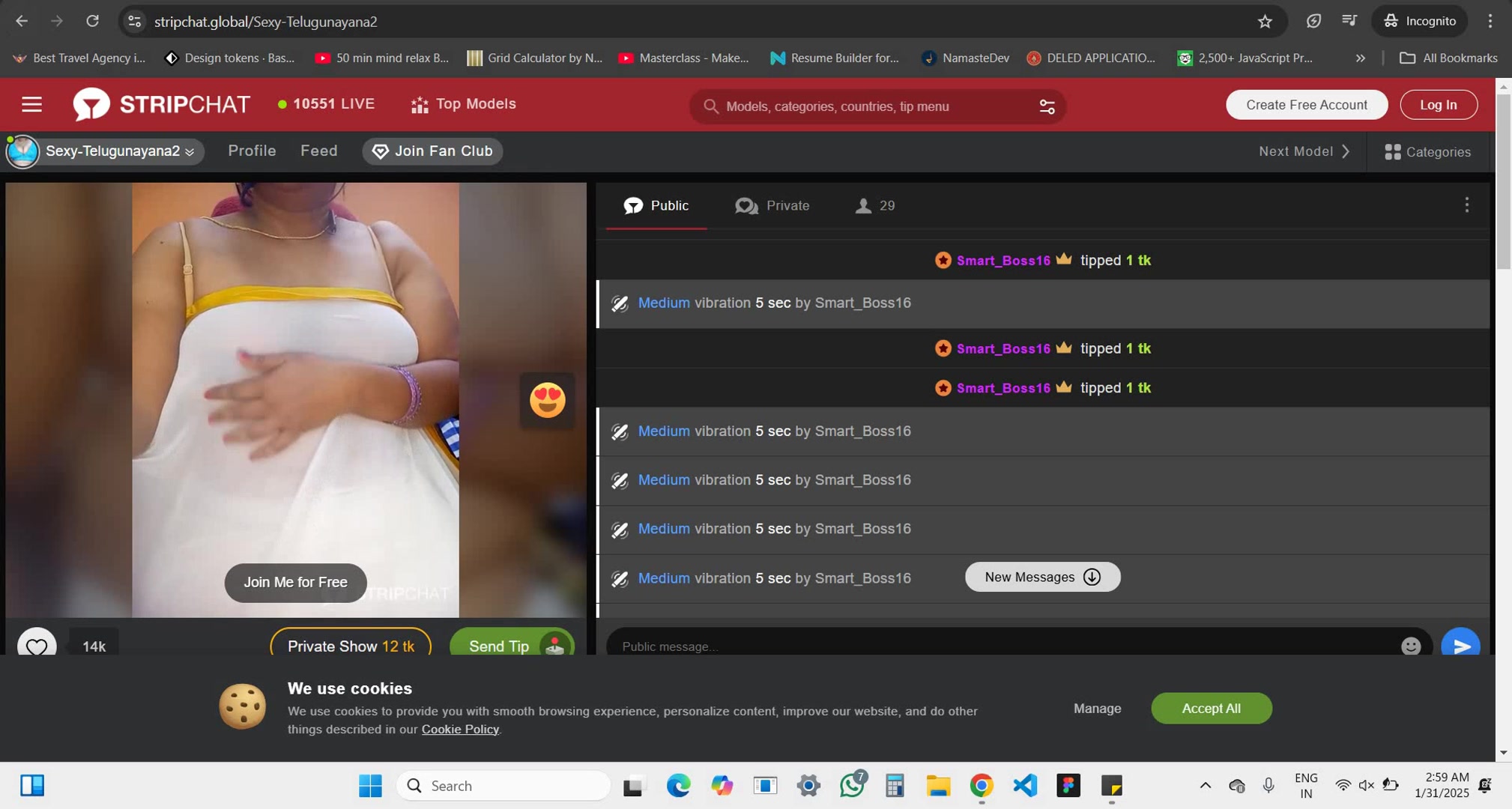Expand the model name dropdown

[190, 152]
